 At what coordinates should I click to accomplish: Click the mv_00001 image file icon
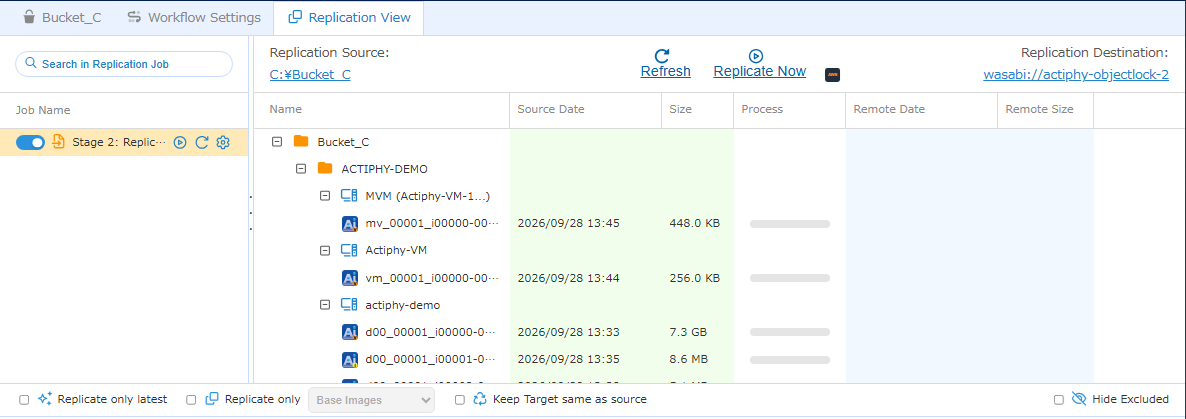pos(349,223)
